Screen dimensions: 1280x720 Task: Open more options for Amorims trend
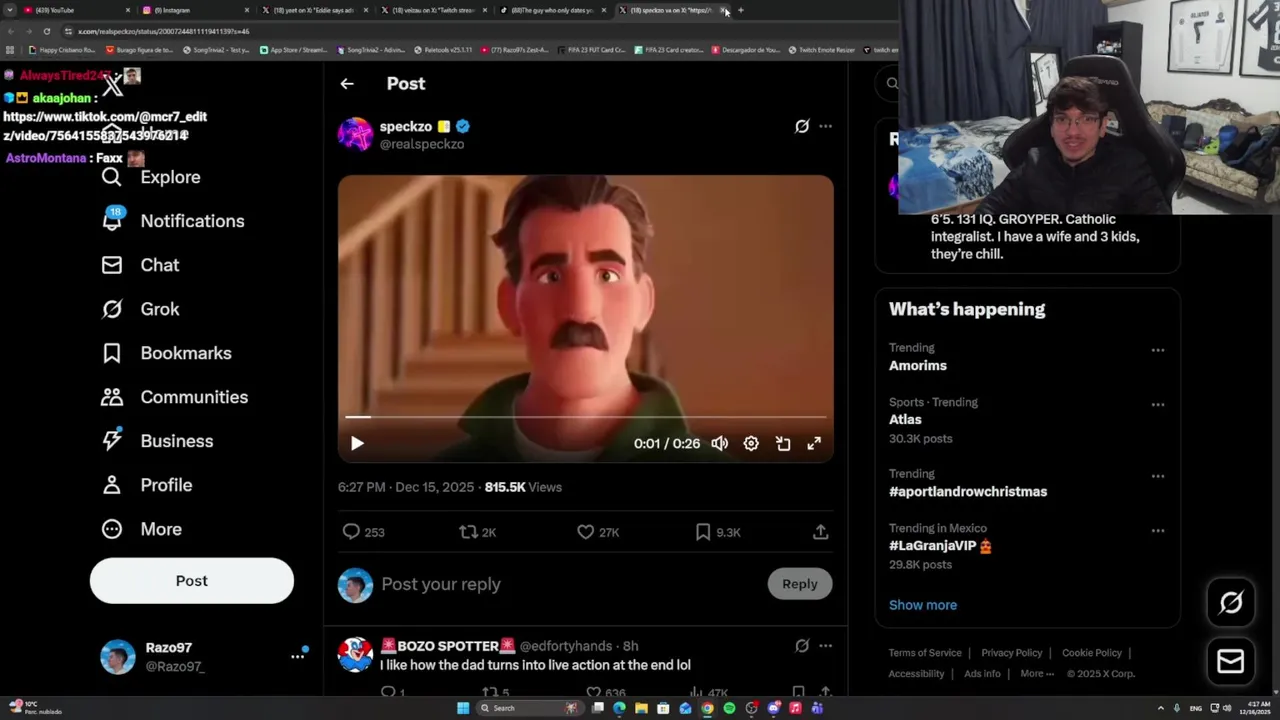coord(1158,350)
